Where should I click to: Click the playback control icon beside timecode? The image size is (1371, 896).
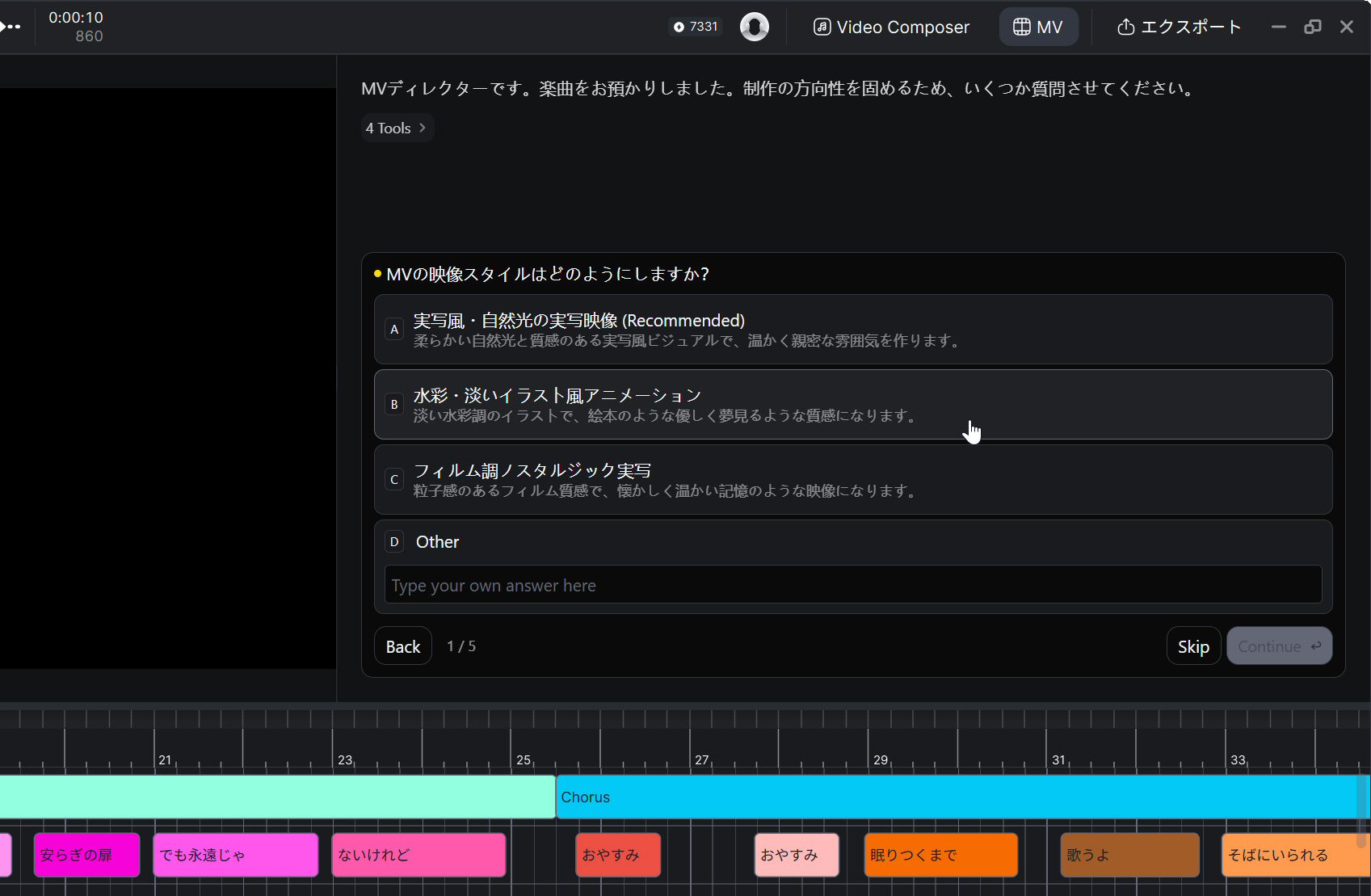[10, 27]
